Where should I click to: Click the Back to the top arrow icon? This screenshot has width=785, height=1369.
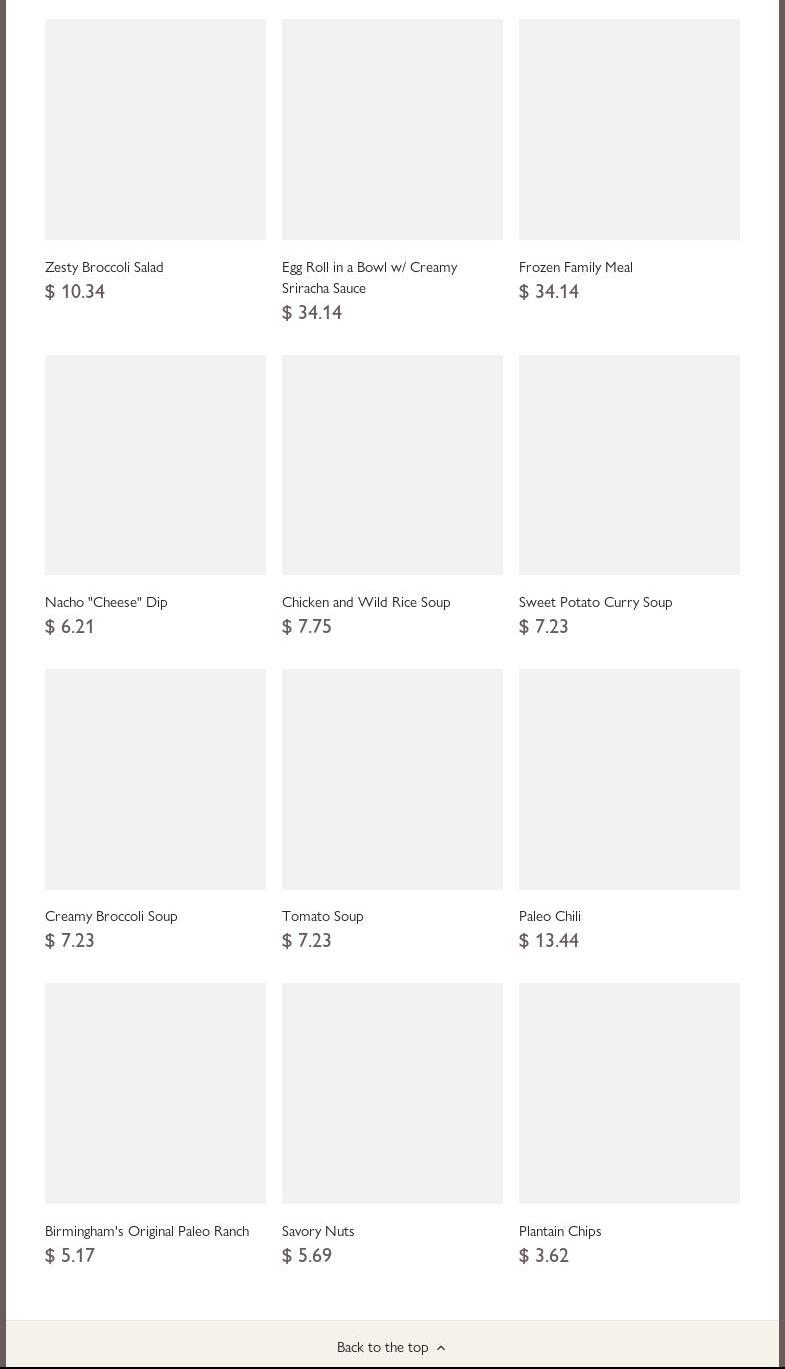441,1348
